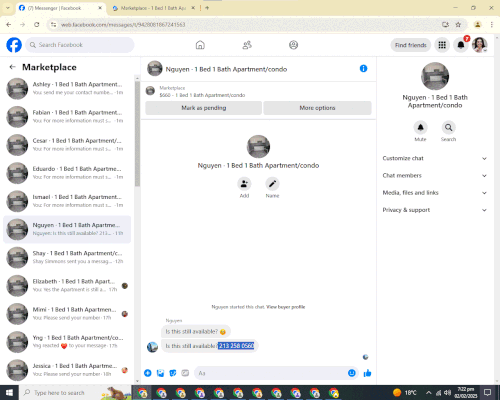Open the Chrome three-dot menu
The width and height of the screenshot is (500, 400).
(x=492, y=25)
